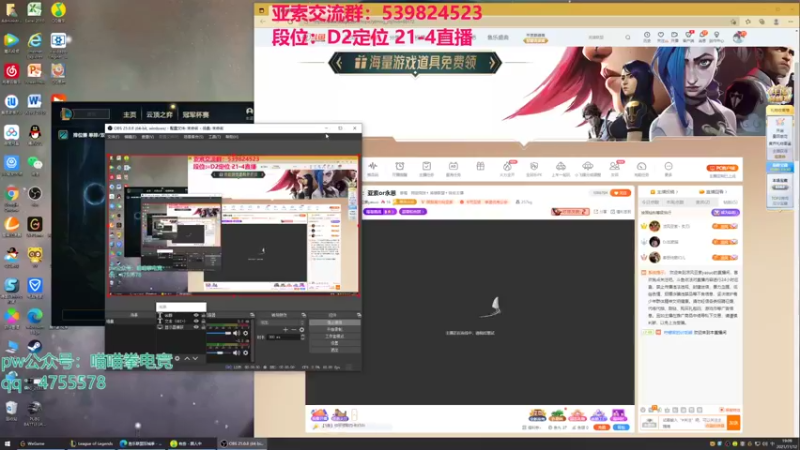Image resolution: width=800 pixels, height=450 pixels.
Task: Click the top-ranked viewer avatar with crown
Action: coord(655,226)
